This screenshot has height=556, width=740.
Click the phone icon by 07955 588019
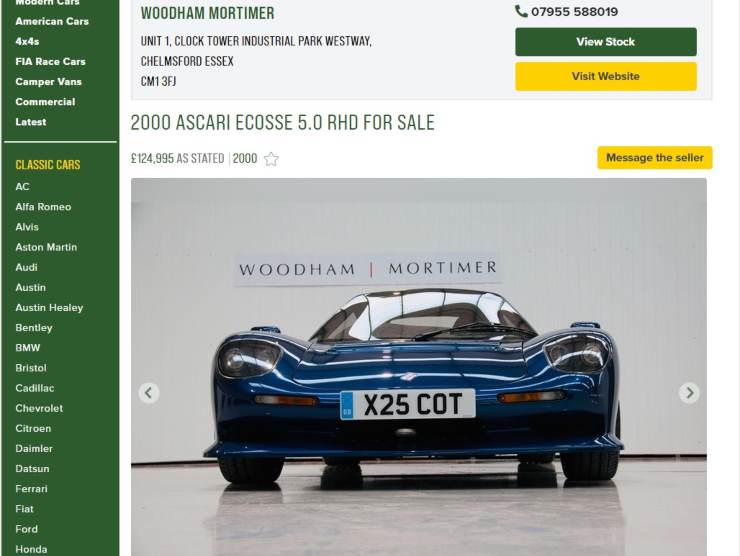click(521, 11)
